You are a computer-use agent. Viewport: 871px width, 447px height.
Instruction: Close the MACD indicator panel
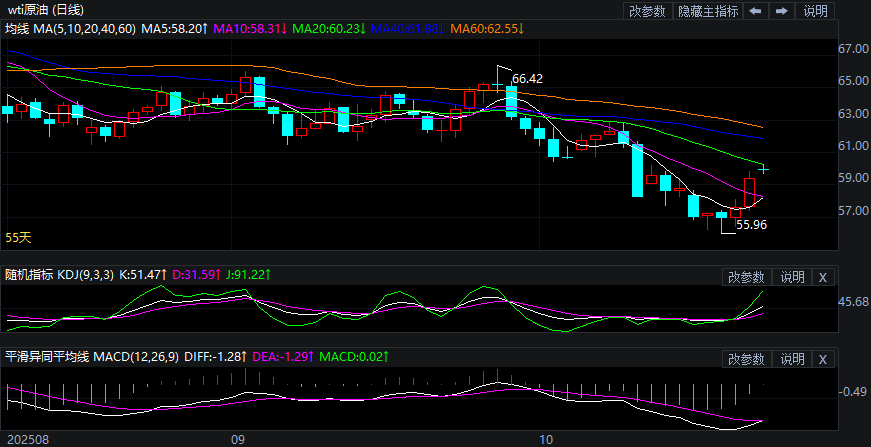point(822,359)
